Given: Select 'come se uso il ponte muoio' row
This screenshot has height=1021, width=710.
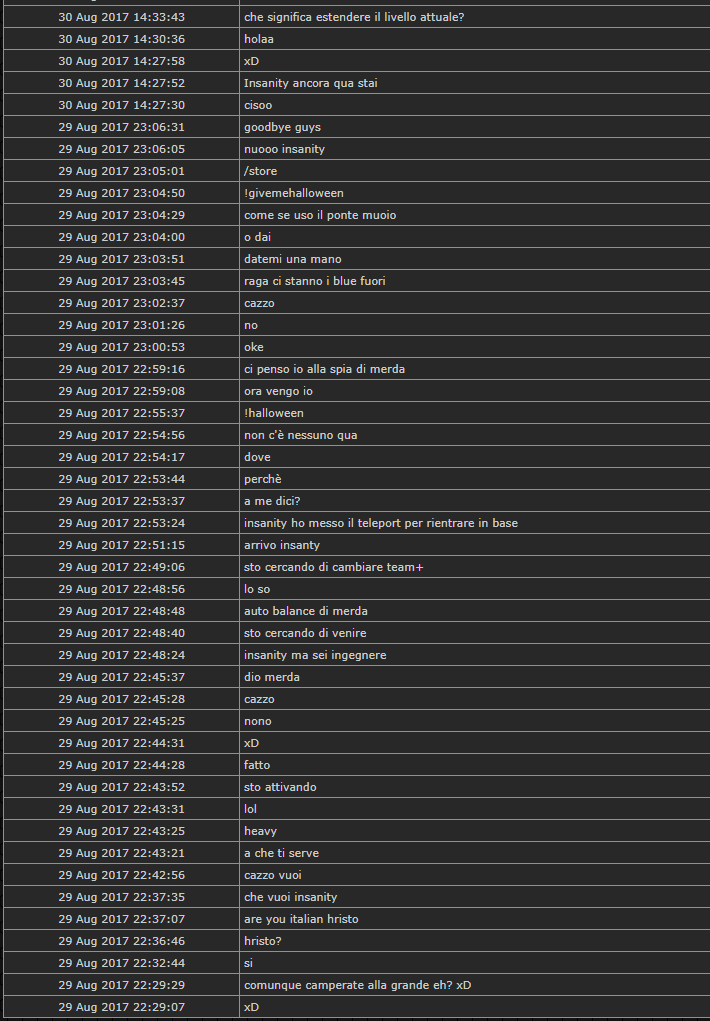Looking at the screenshot, I should [x=356, y=215].
